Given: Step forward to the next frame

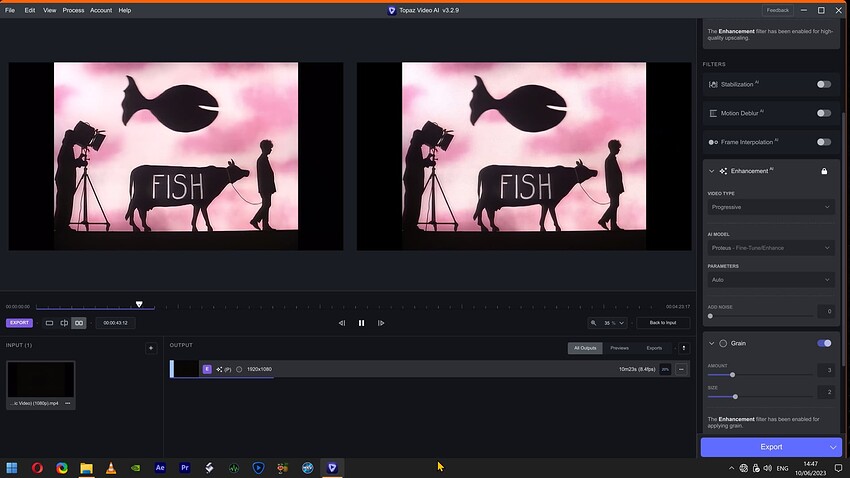Looking at the screenshot, I should coord(381,323).
